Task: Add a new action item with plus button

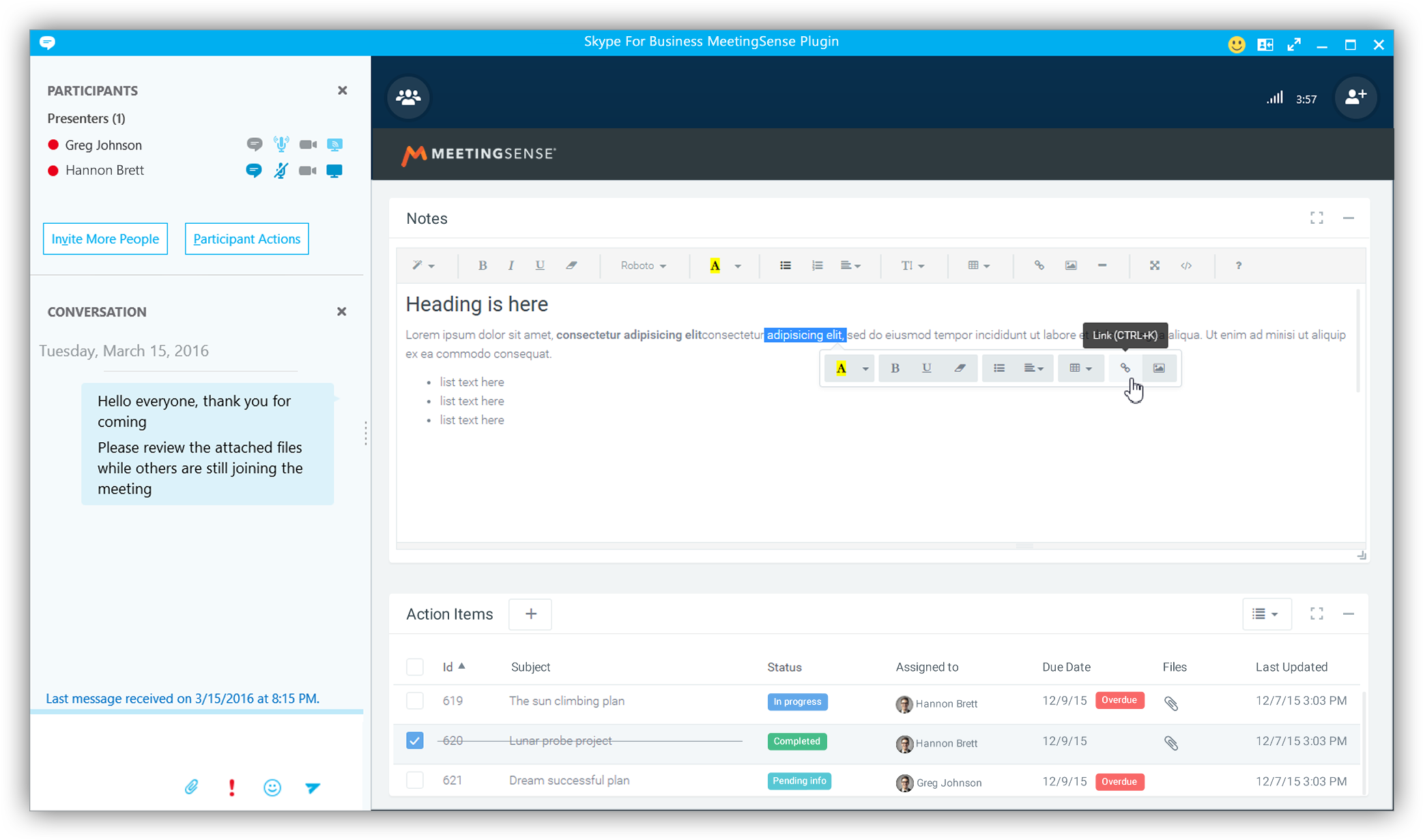Action: pos(530,614)
